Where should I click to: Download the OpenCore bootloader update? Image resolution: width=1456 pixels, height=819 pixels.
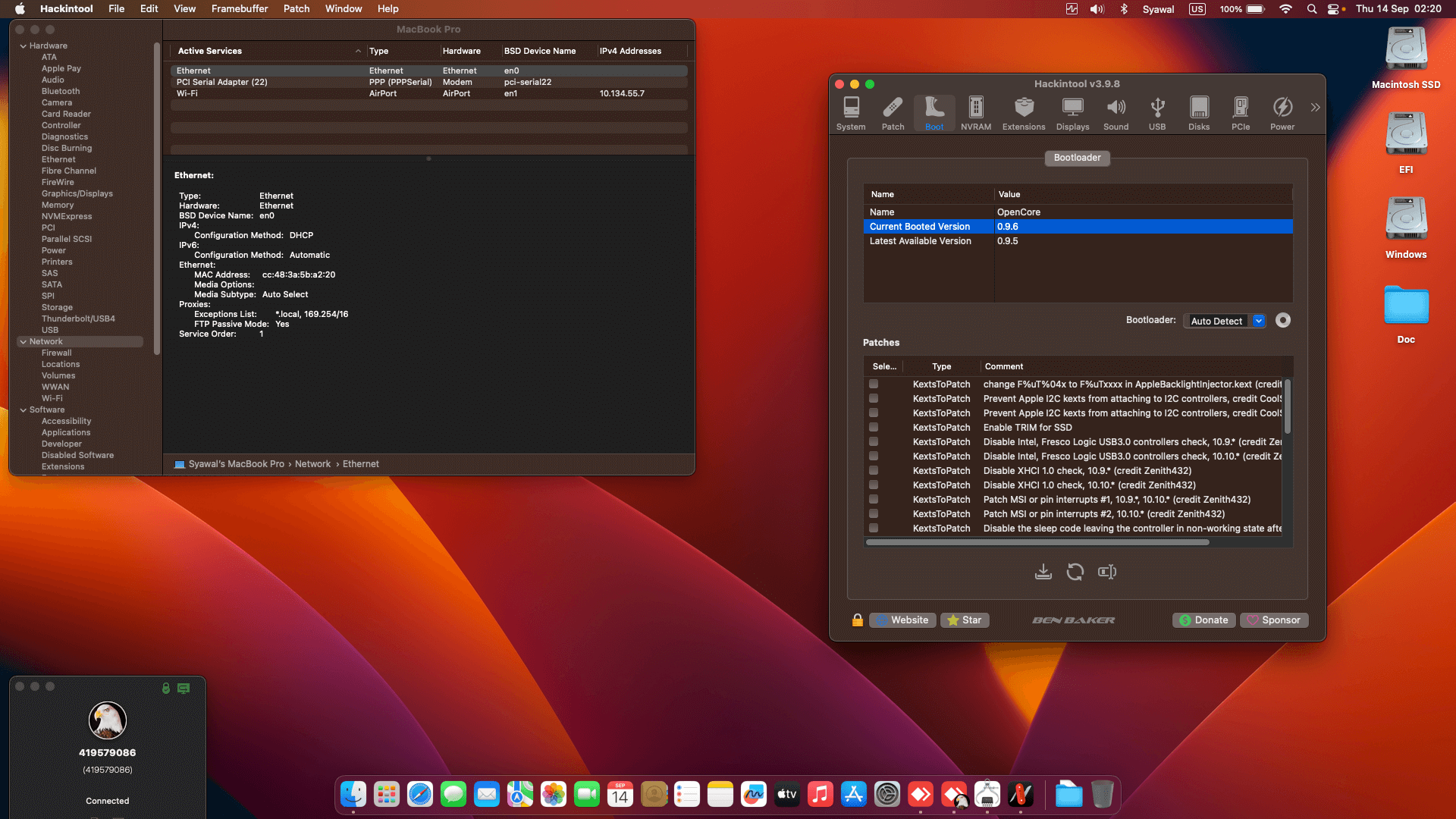point(1043,572)
